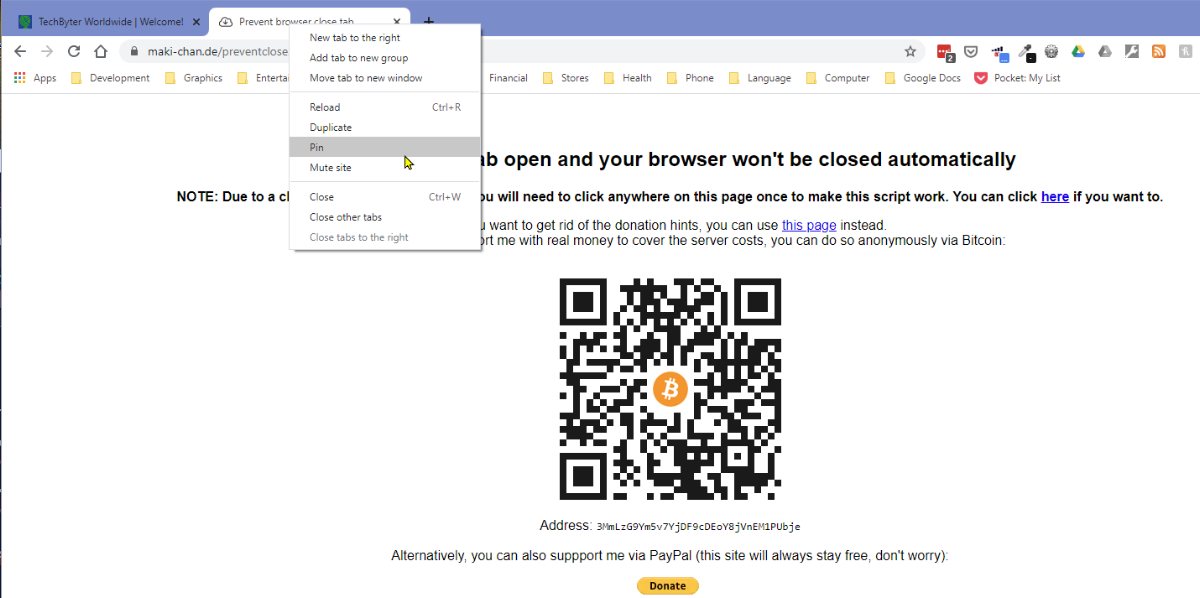Screen dimensions: 1200x598
Task: Close the Prevent browser close tab
Action: coord(396,21)
